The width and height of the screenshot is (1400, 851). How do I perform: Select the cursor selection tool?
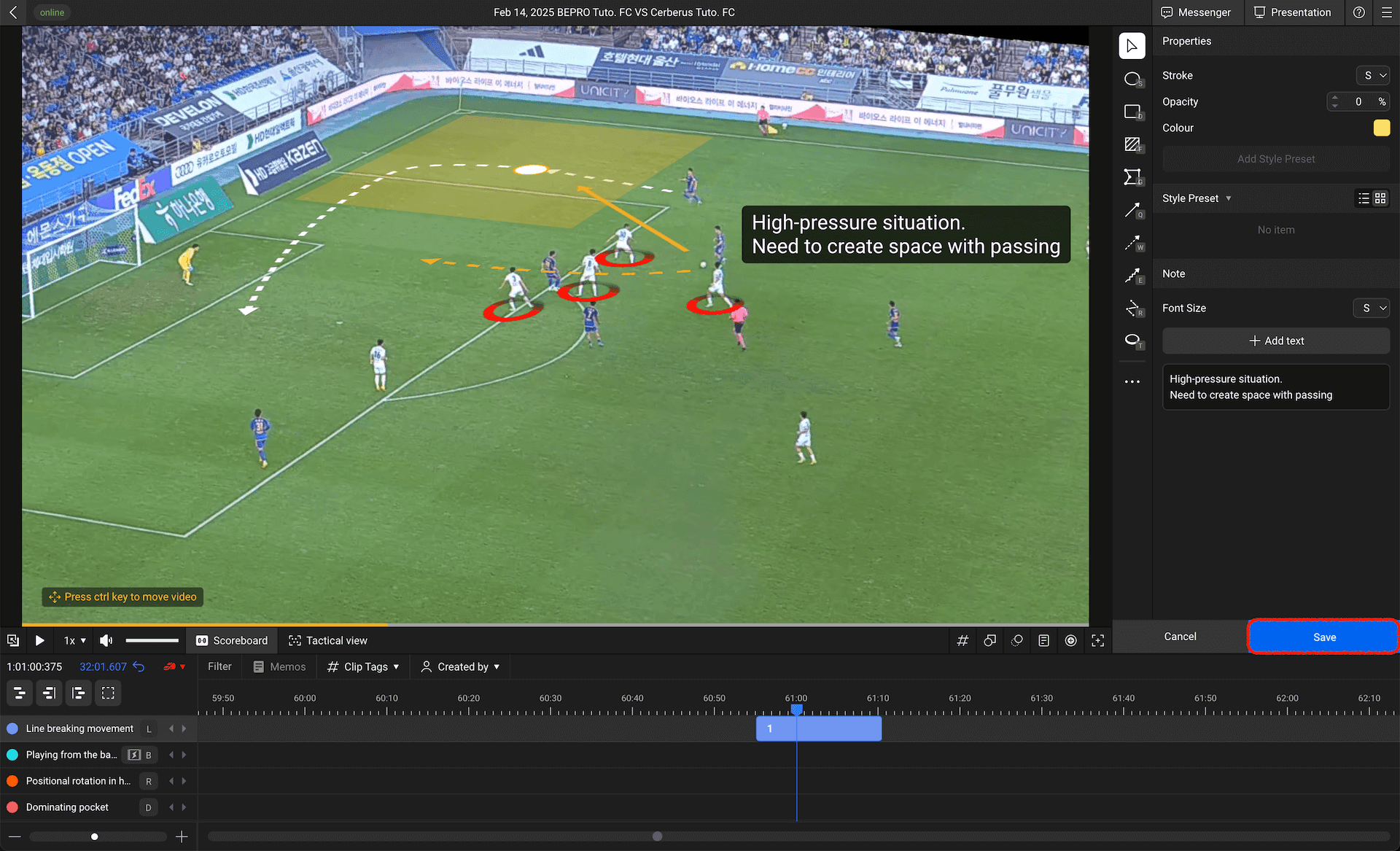pyautogui.click(x=1132, y=46)
